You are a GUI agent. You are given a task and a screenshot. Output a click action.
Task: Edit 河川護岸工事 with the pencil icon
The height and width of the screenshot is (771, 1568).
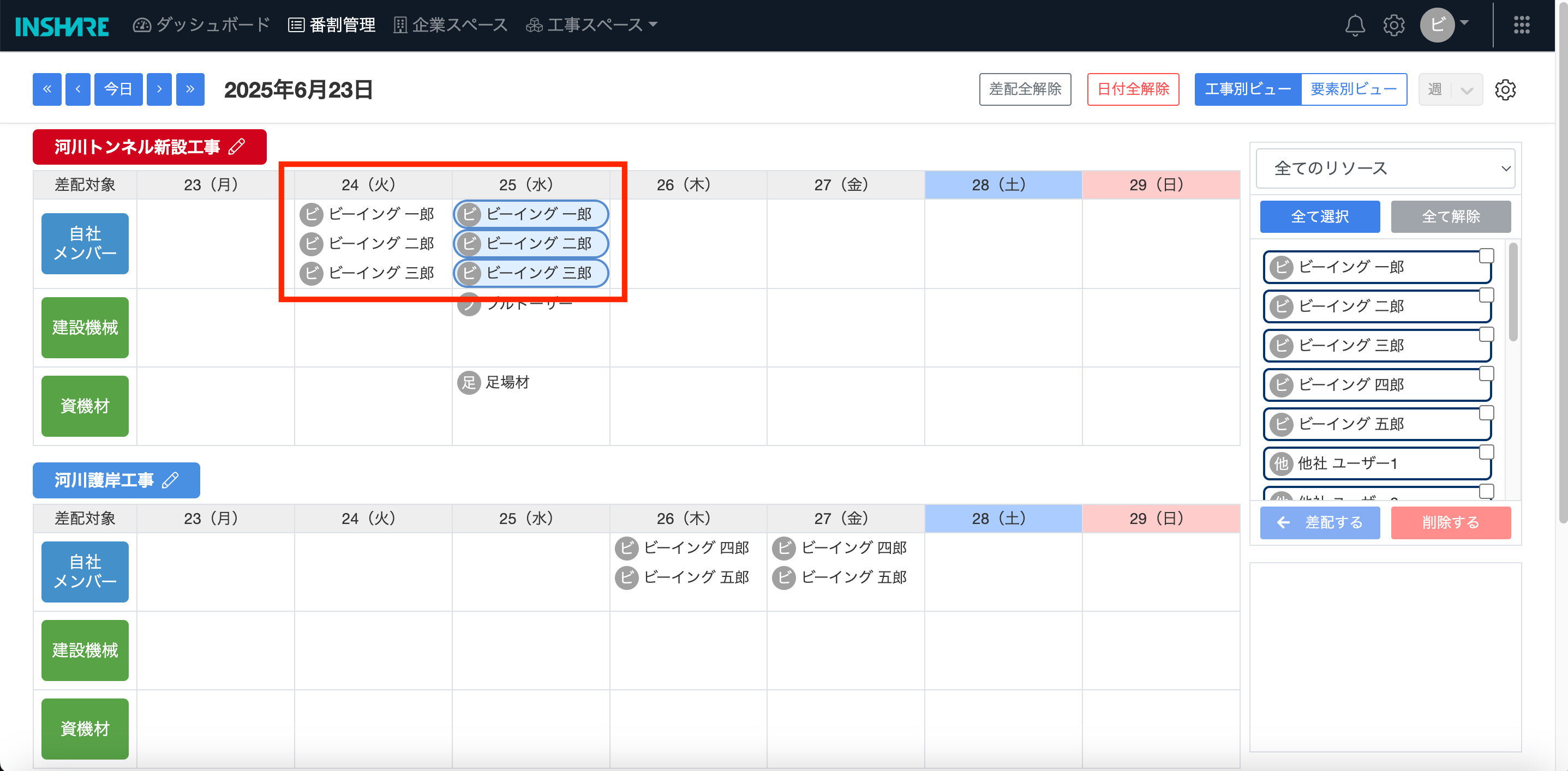point(170,480)
